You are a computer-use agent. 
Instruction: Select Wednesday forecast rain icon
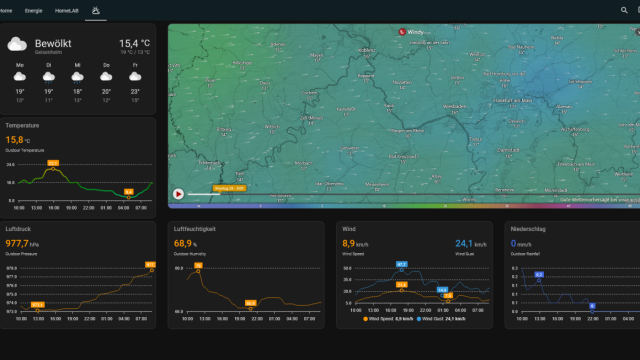click(77, 77)
